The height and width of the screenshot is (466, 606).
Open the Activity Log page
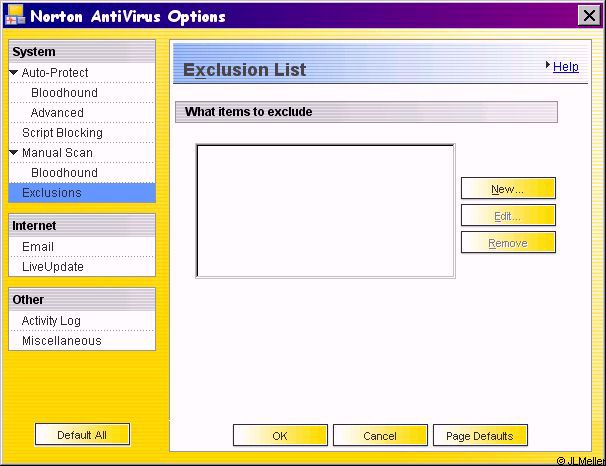[51, 321]
